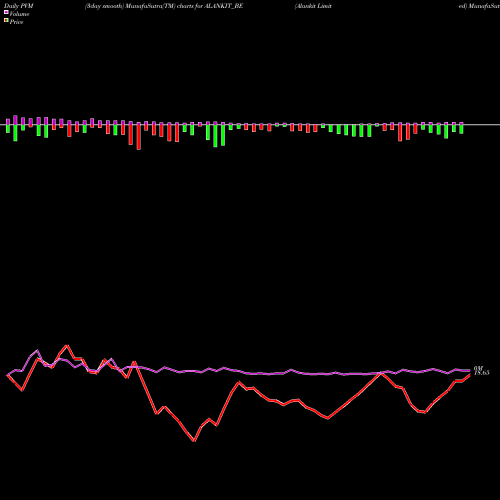Click the Volume legend color swatch

tap(6, 12)
